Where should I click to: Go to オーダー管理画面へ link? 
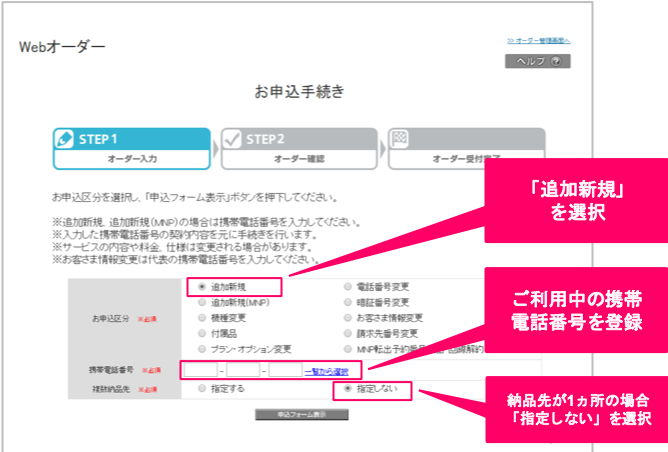(538, 41)
